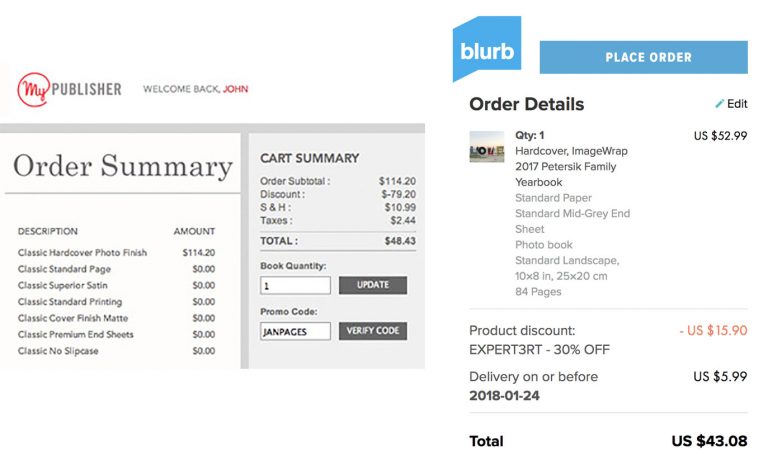The height and width of the screenshot is (470, 768).
Task: Select Classic Hardcover Photo Finish row
Action: click(116, 253)
